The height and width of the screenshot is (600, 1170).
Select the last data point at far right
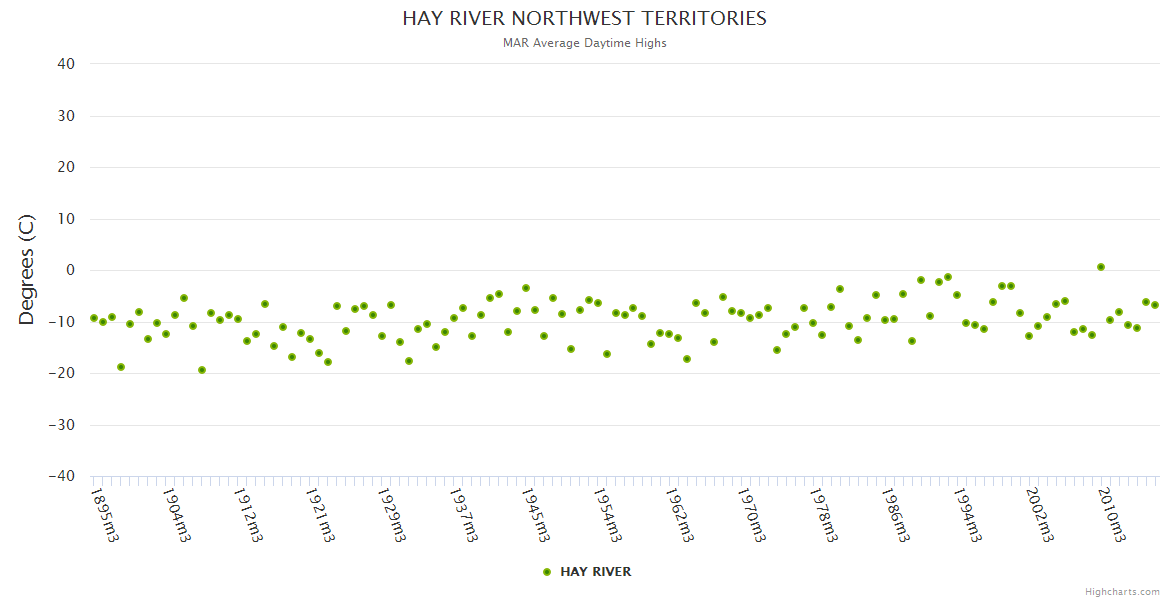(1154, 305)
